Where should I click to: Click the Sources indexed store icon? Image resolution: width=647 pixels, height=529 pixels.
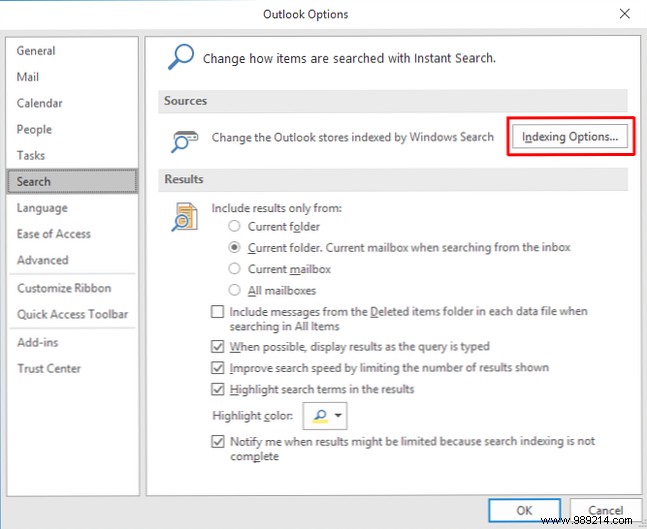click(x=184, y=142)
